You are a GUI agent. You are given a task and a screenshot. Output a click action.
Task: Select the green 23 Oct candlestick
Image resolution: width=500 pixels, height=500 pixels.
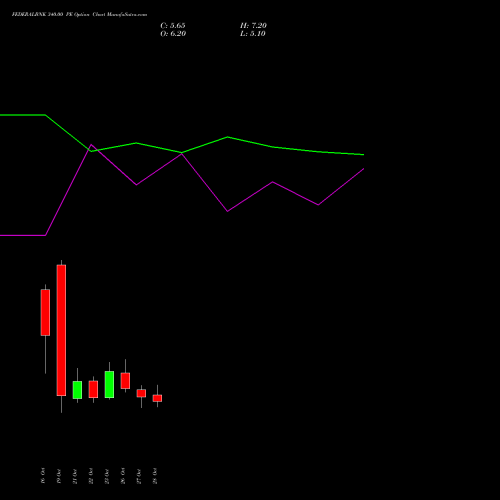[x=109, y=385]
